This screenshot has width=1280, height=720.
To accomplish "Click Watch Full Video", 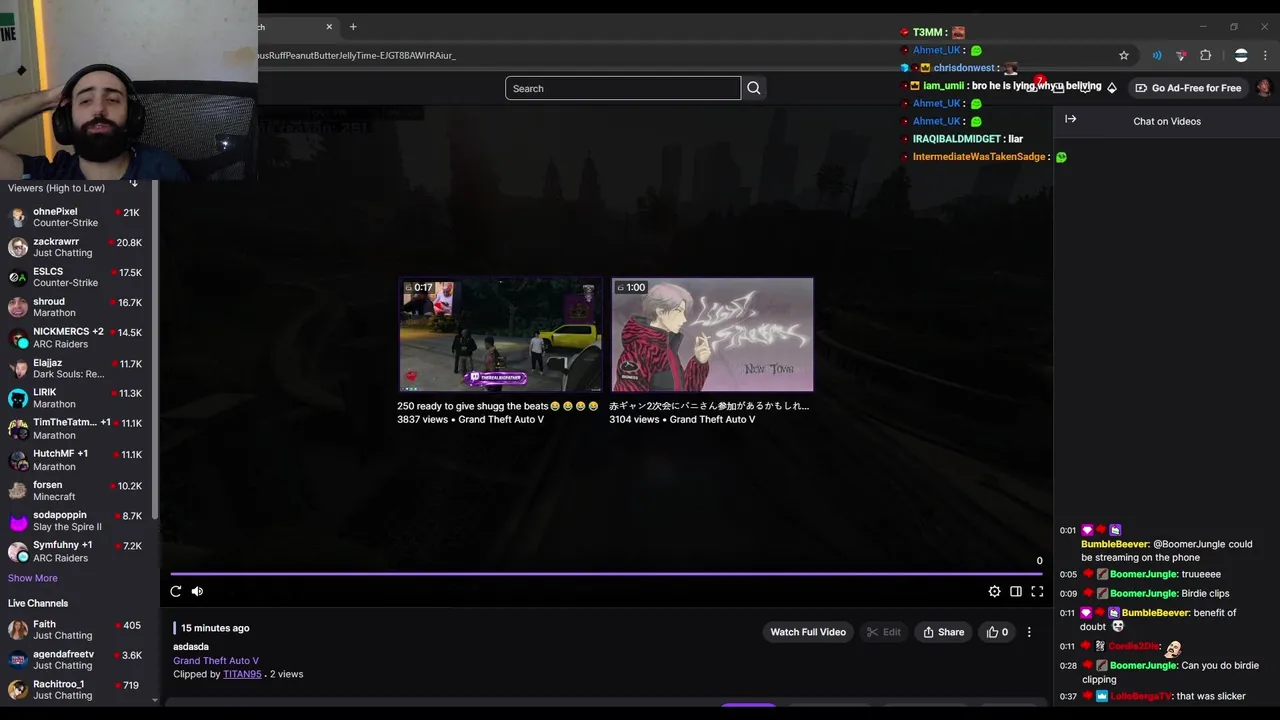I will (x=808, y=632).
